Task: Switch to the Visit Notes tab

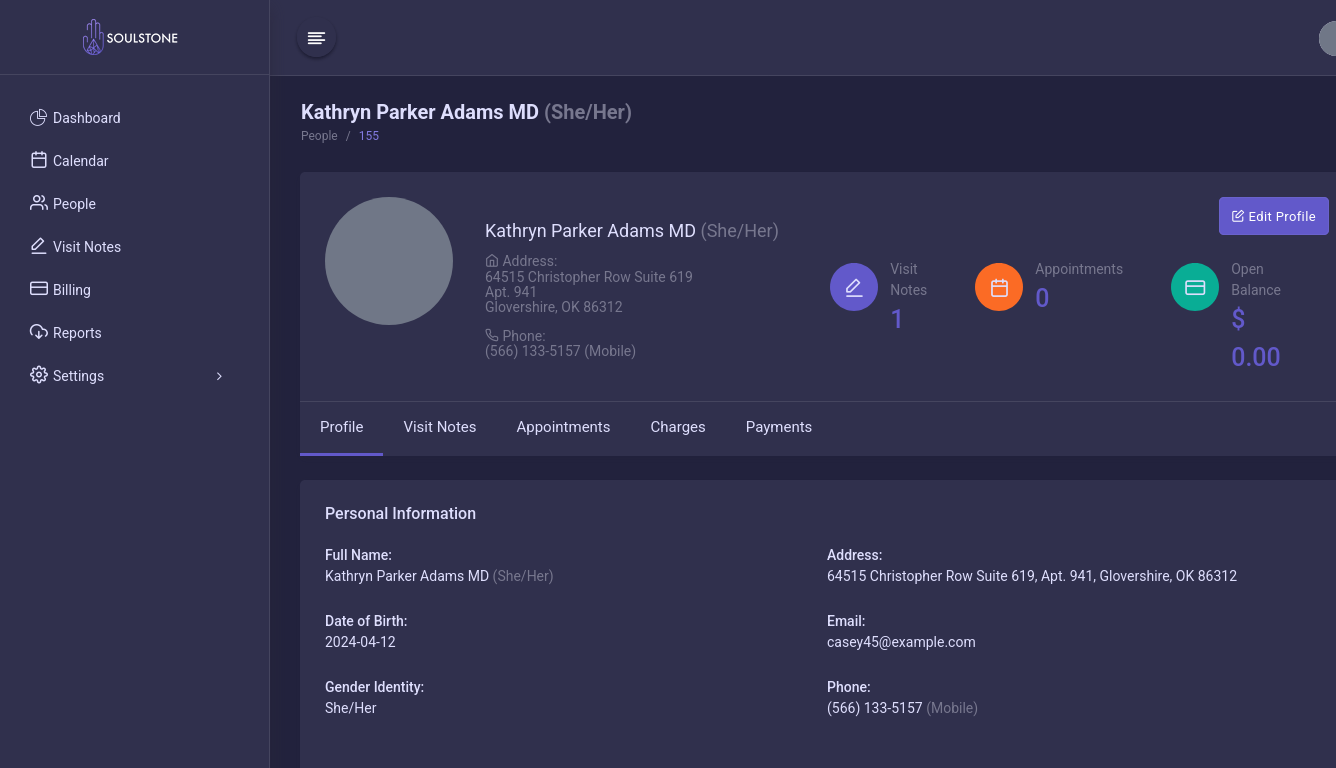Action: (439, 427)
